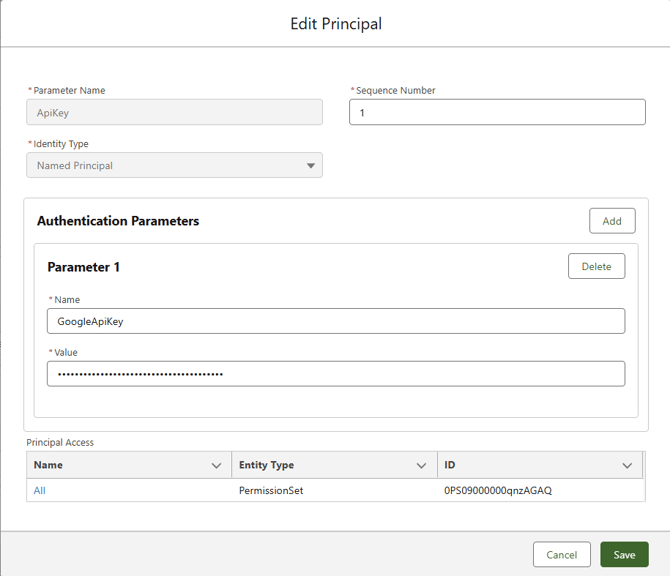This screenshot has width=670, height=576.
Task: Focus the GoogleApiKey name field
Action: tap(335, 321)
